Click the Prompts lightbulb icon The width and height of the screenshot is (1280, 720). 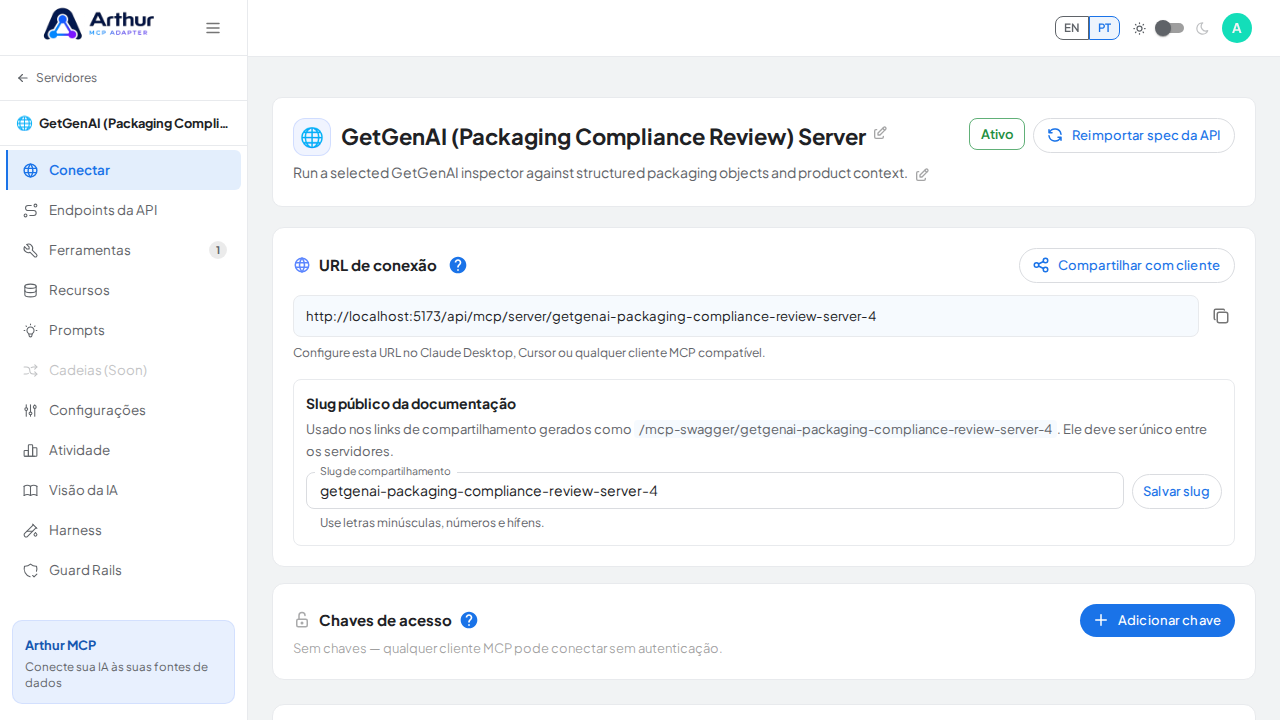pyautogui.click(x=31, y=330)
